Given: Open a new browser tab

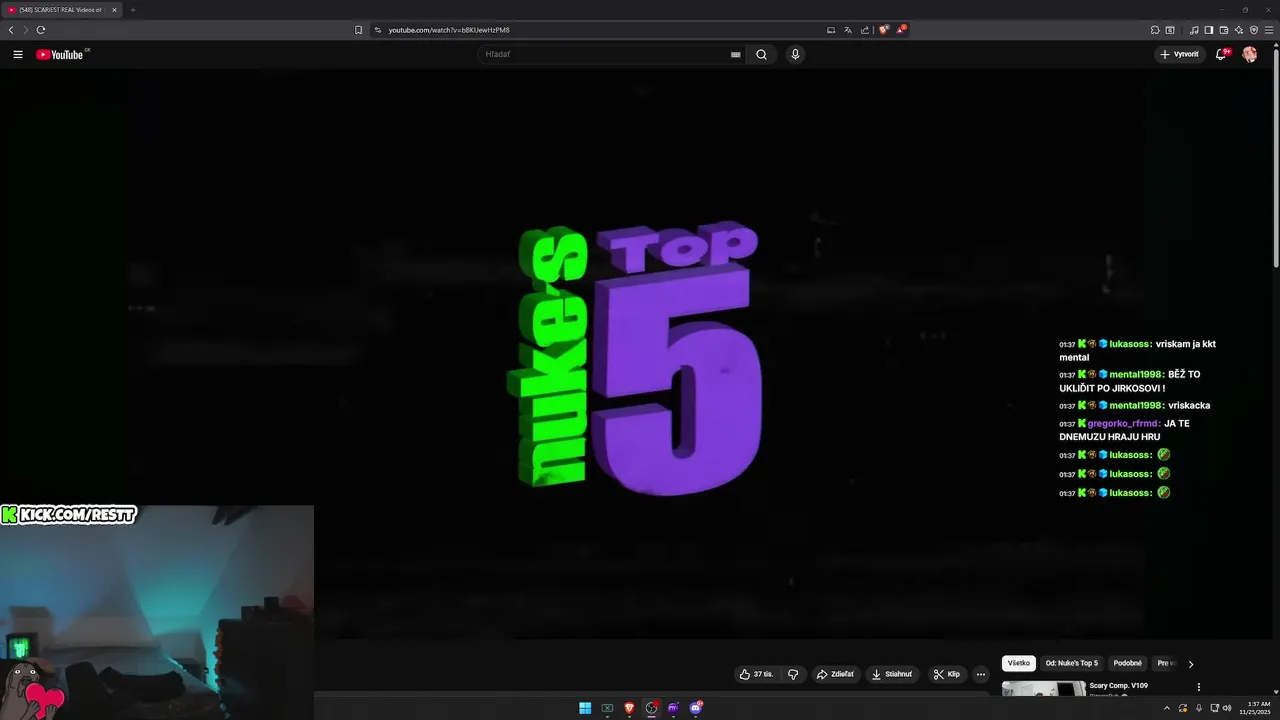Looking at the screenshot, I should click(x=132, y=10).
